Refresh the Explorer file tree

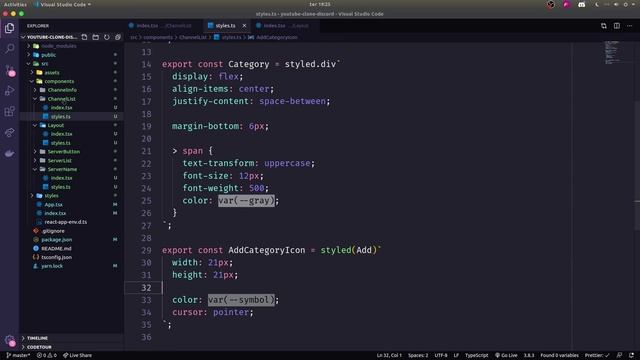point(107,37)
